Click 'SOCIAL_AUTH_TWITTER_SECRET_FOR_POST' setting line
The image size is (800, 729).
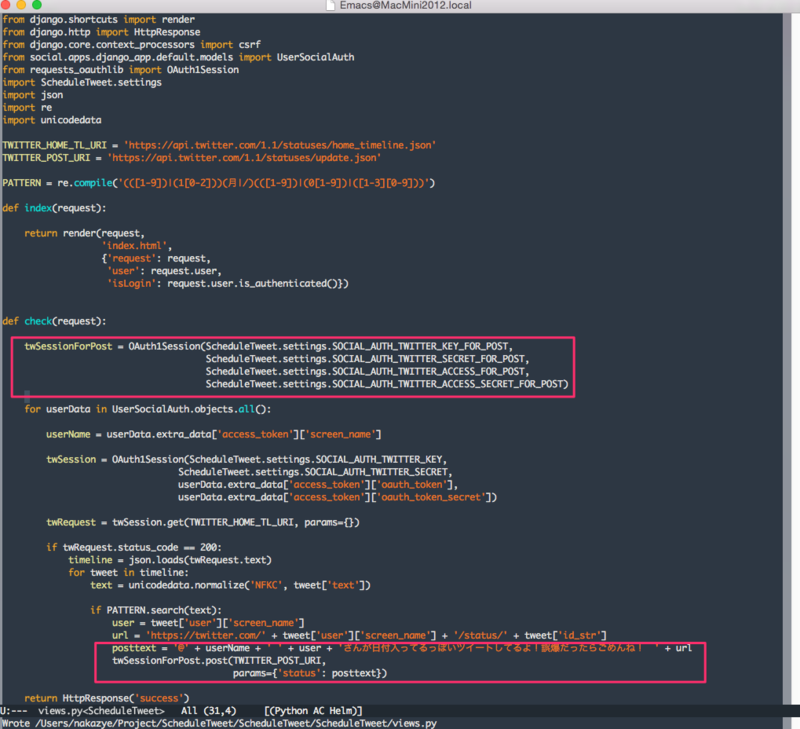coord(367,359)
